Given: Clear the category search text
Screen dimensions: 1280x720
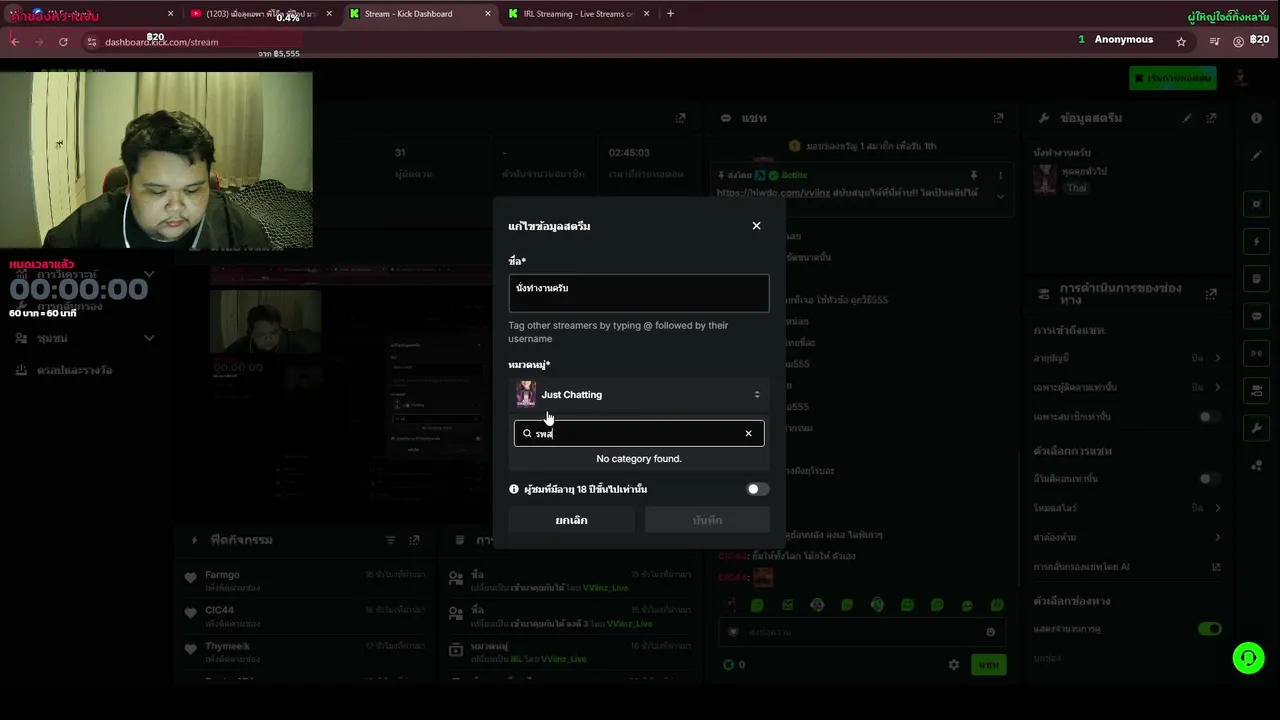Looking at the screenshot, I should click(x=748, y=433).
